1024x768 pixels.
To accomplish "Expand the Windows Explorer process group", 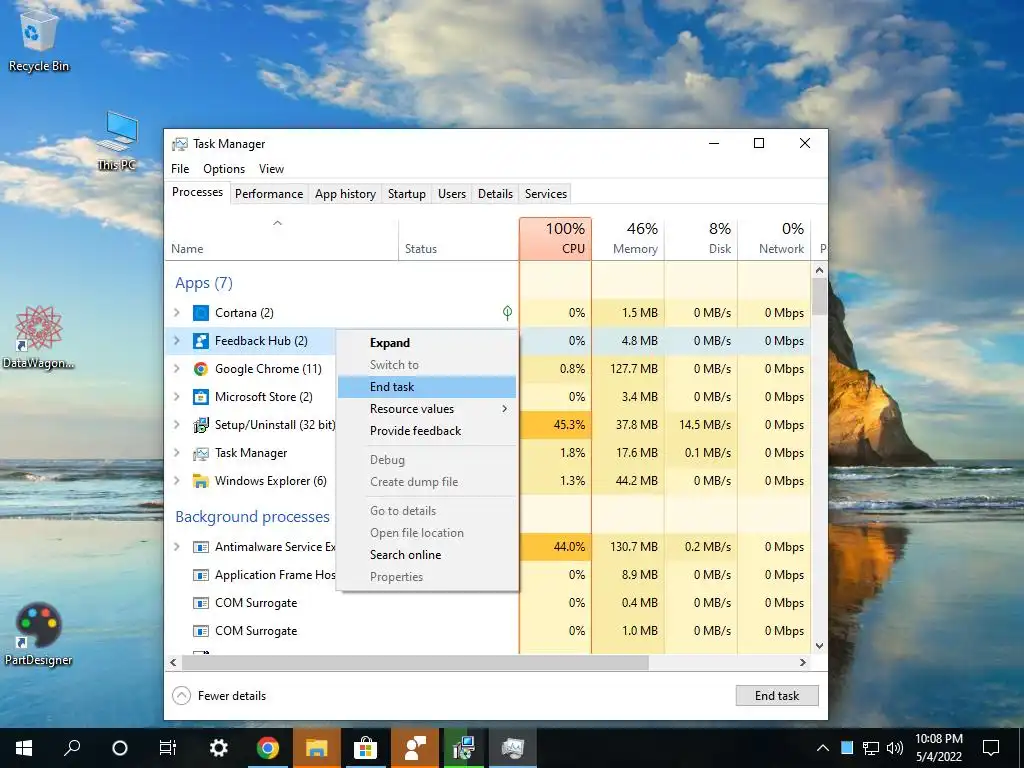I will 177,481.
